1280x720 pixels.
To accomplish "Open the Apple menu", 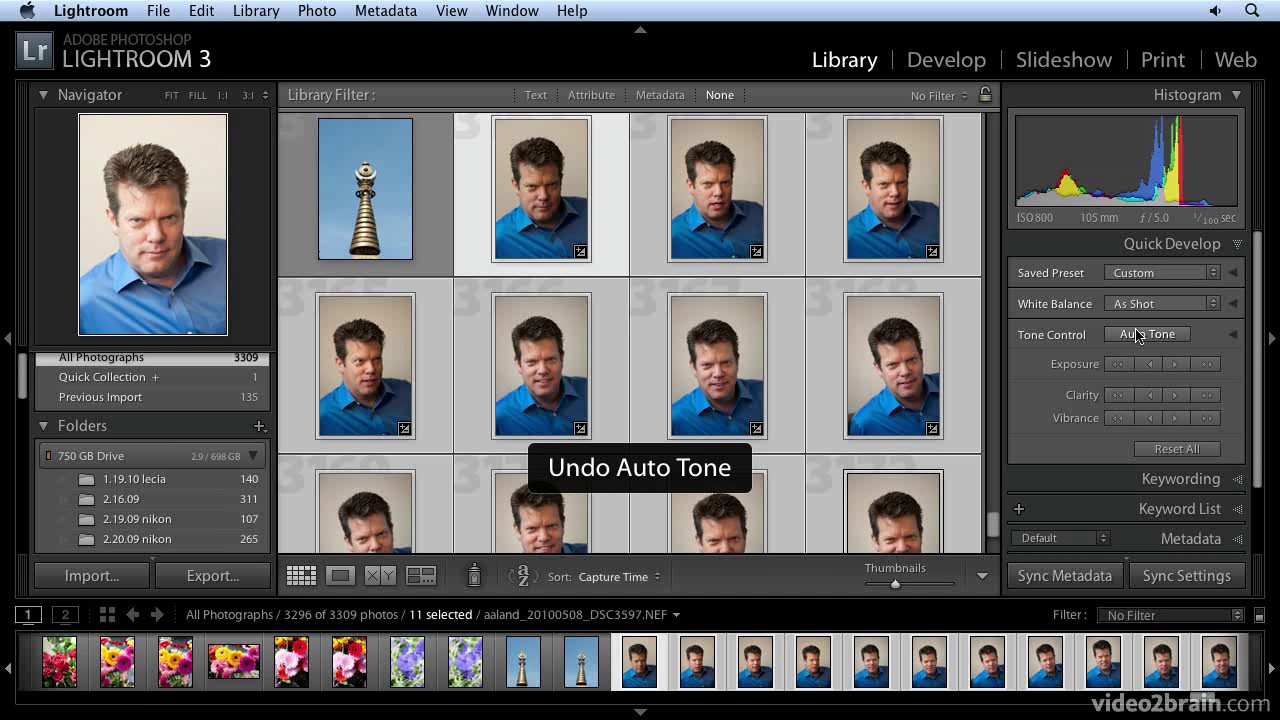I will [x=26, y=11].
